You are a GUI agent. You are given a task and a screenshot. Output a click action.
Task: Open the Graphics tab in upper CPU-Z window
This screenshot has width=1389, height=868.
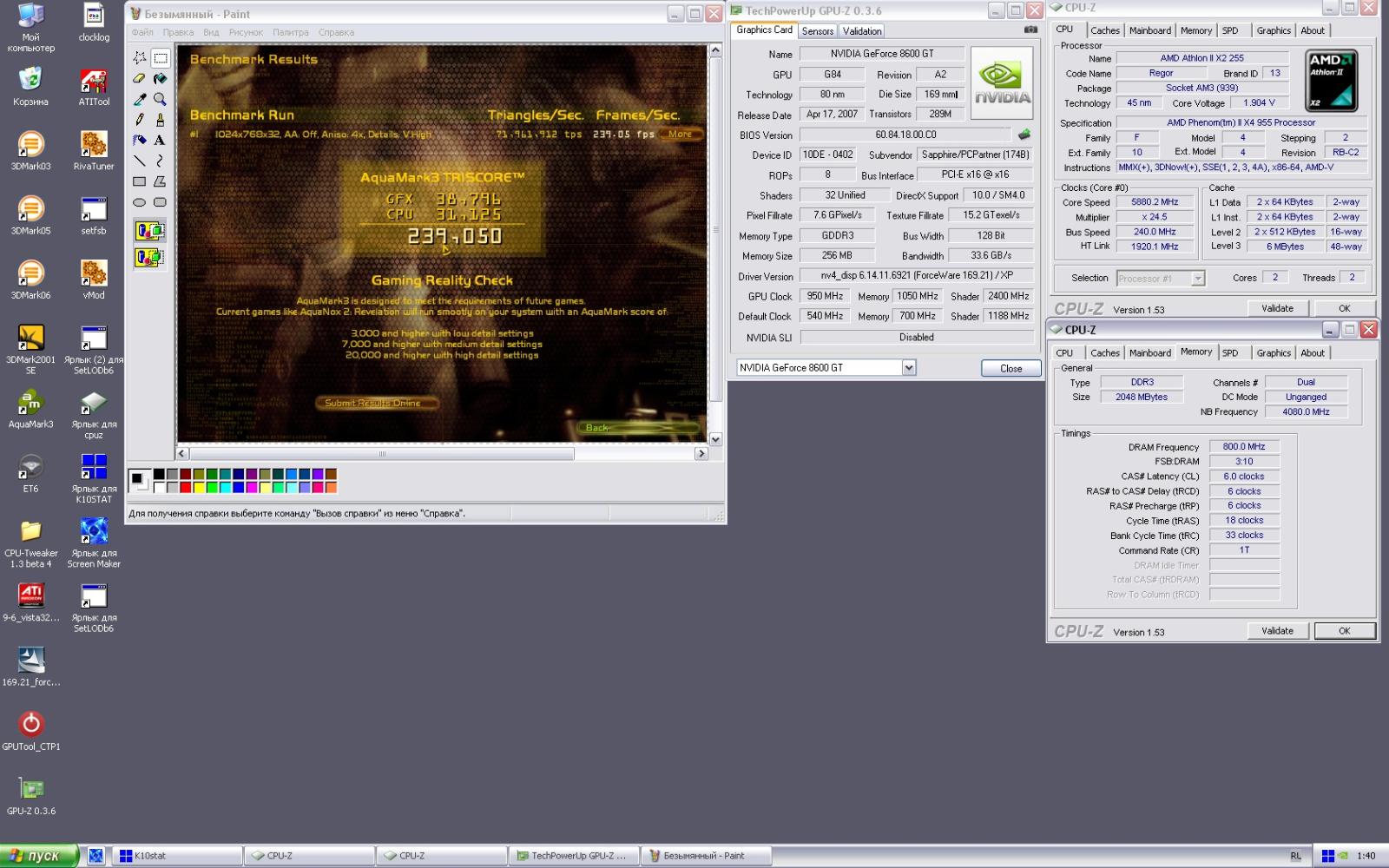(1274, 30)
